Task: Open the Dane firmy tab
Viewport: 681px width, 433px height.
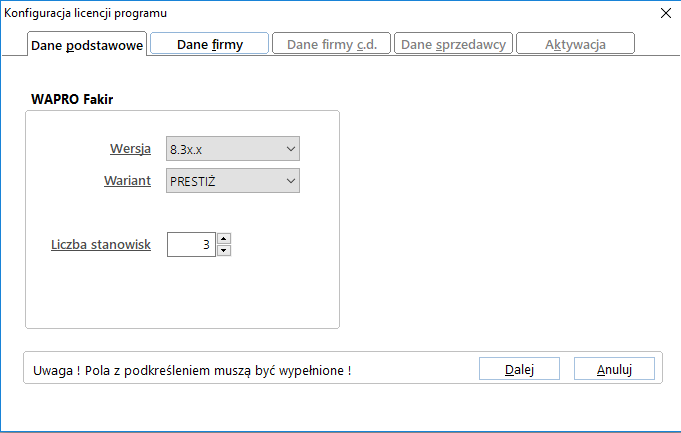Action: (x=209, y=43)
